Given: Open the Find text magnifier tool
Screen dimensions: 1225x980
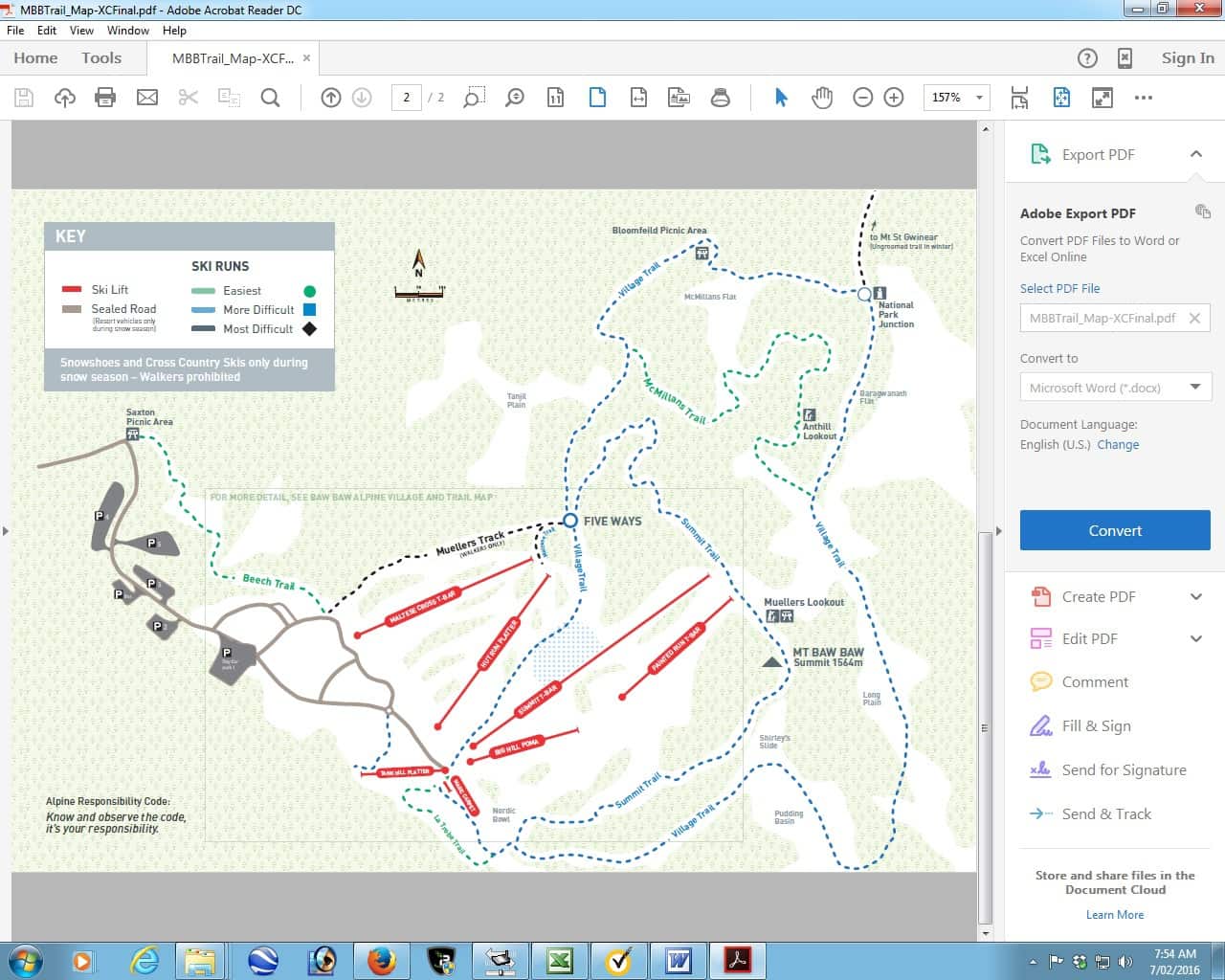Looking at the screenshot, I should [x=271, y=98].
